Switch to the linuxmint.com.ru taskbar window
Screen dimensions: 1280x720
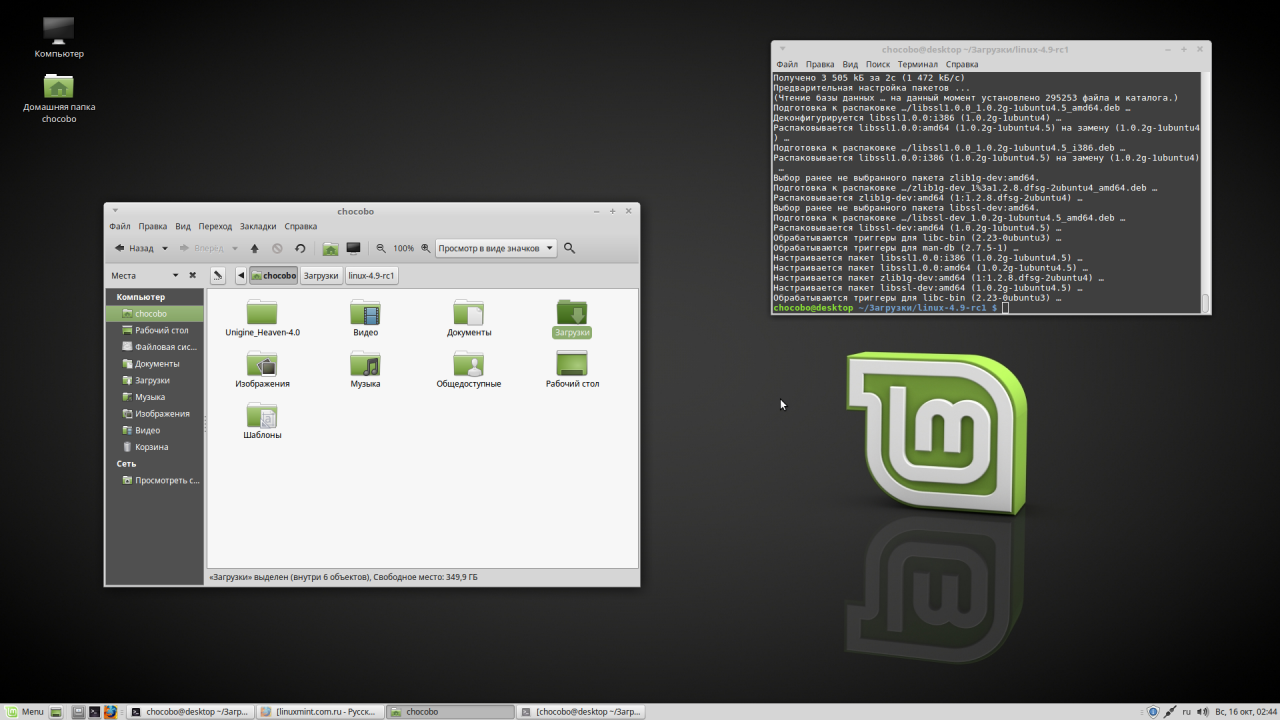pos(320,712)
